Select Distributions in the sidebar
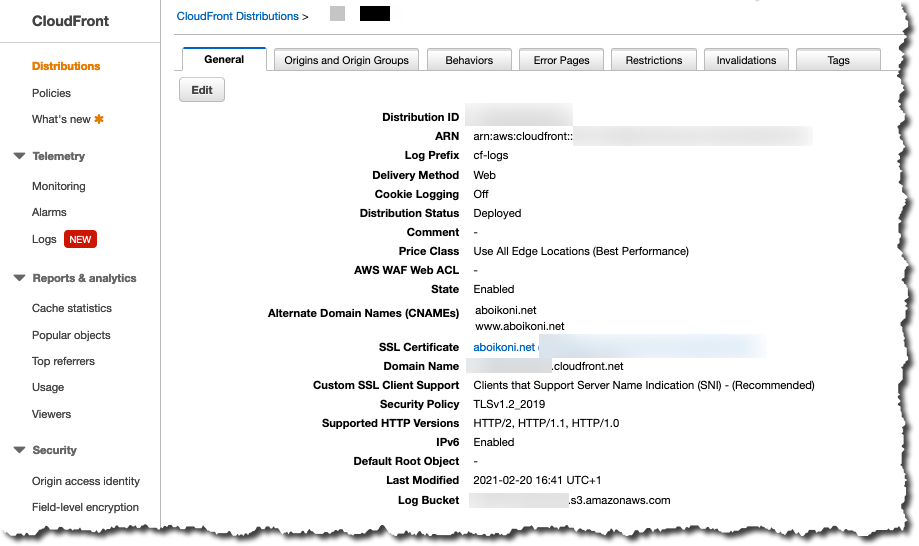The height and width of the screenshot is (546, 919). click(x=66, y=66)
